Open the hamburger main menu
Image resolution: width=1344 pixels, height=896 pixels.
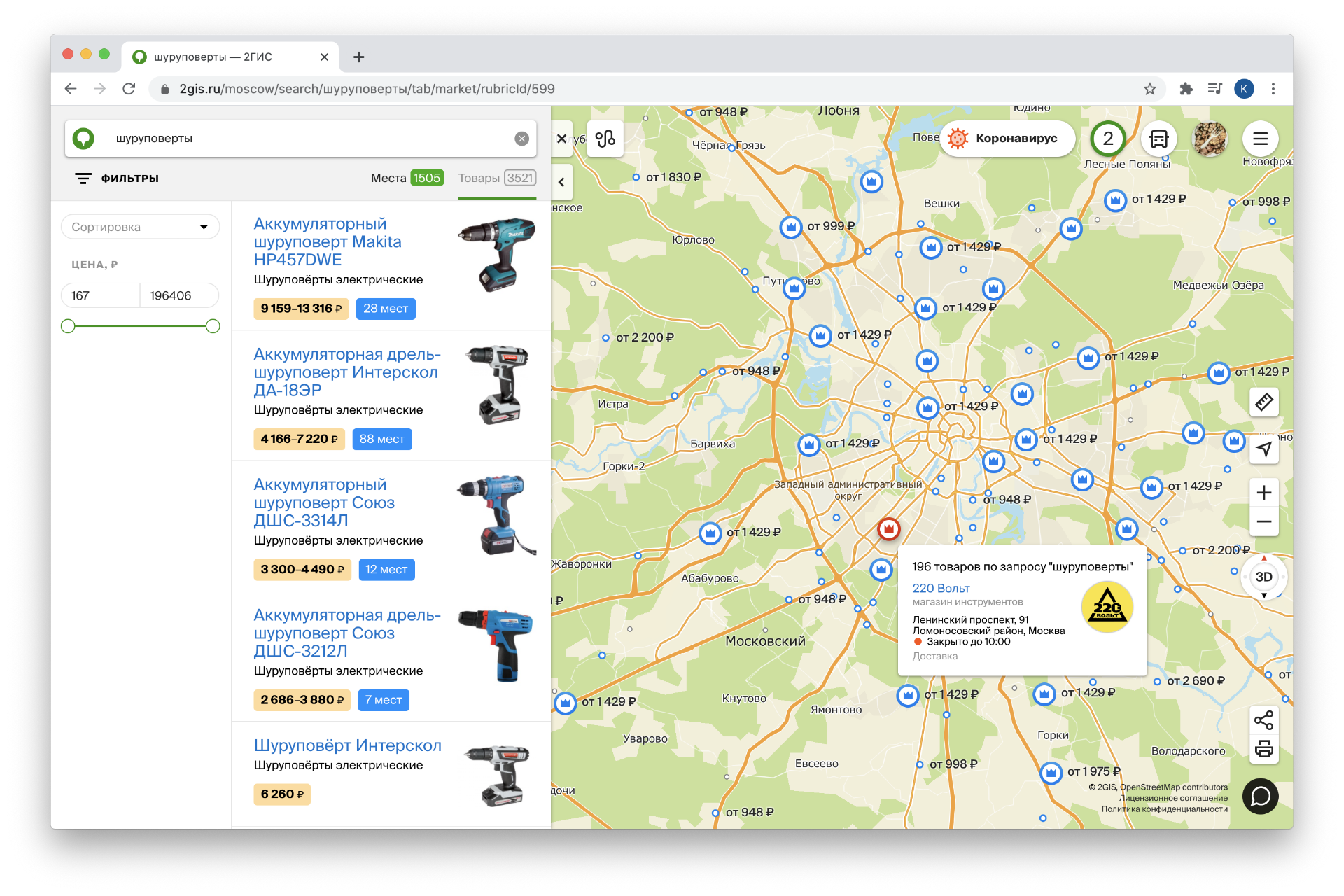pos(1261,139)
